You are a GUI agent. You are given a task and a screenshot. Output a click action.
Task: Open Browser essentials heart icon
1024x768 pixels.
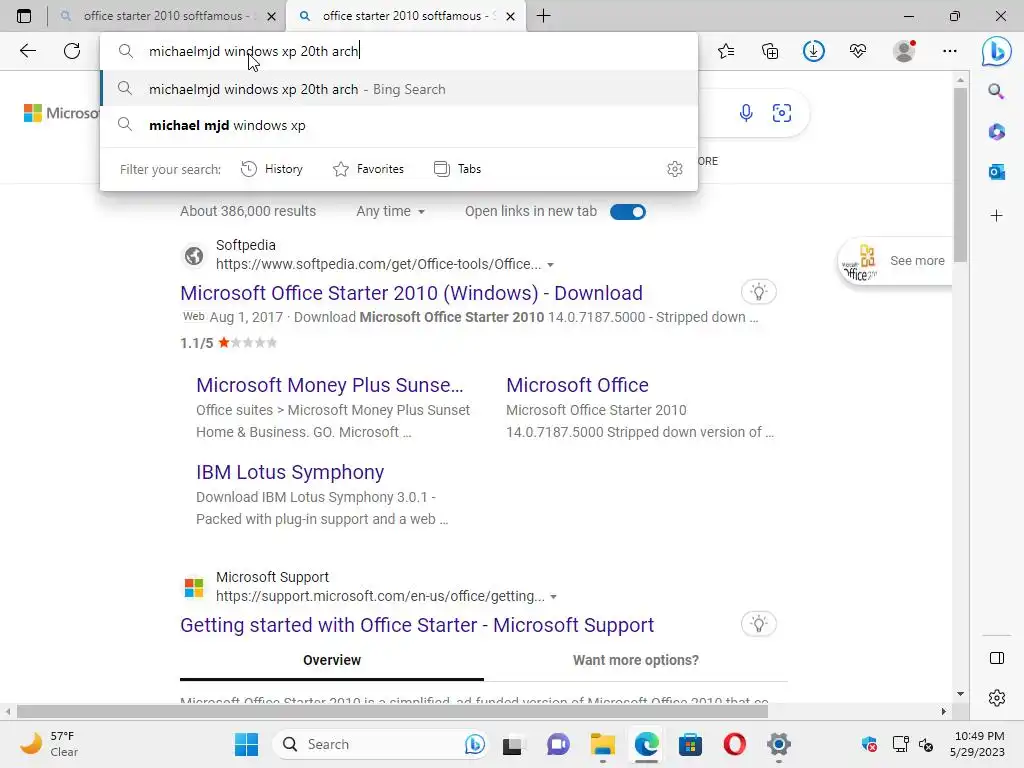coord(858,51)
